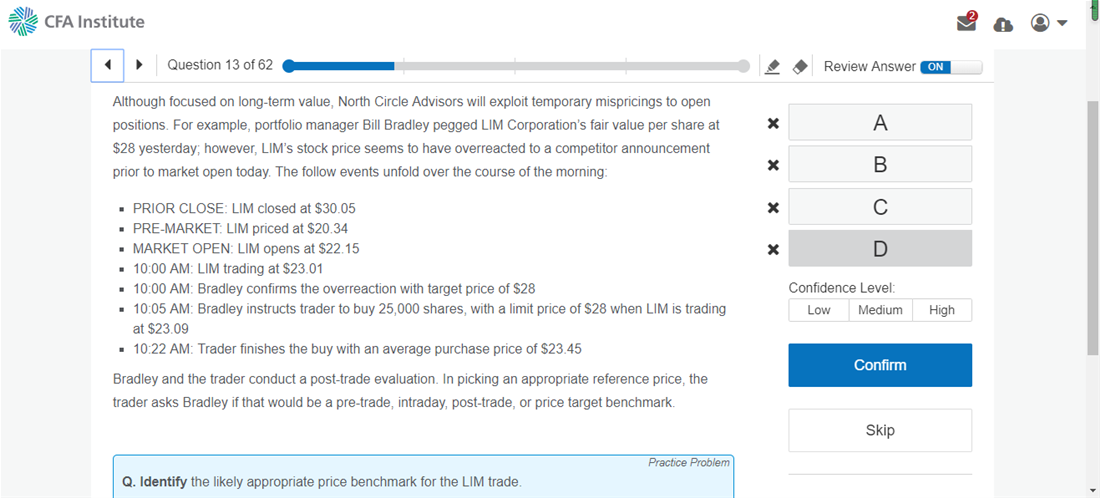Open the mail notifications icon
The image size is (1100, 498).
[x=966, y=22]
